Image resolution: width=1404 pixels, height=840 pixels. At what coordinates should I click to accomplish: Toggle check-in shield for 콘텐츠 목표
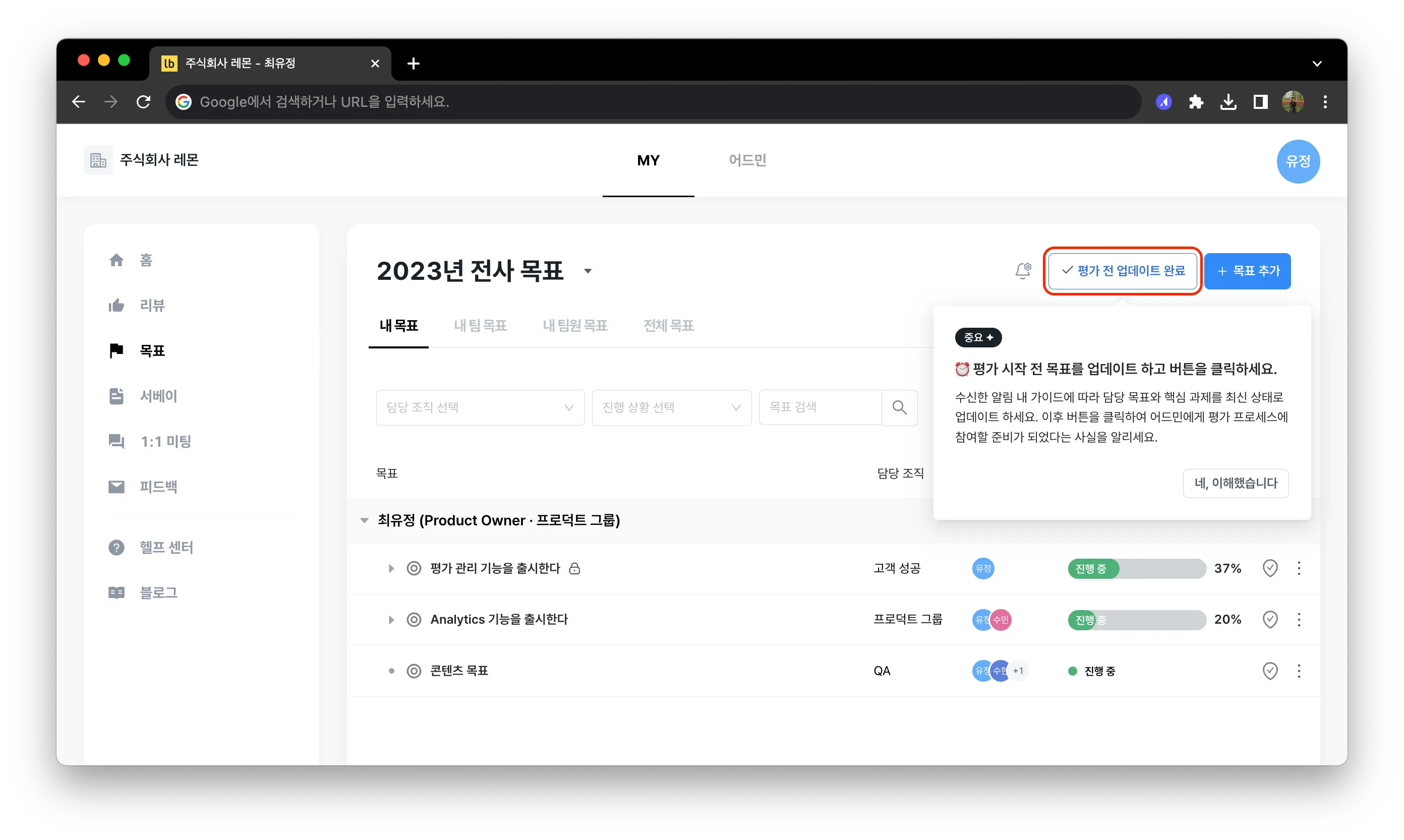1270,671
